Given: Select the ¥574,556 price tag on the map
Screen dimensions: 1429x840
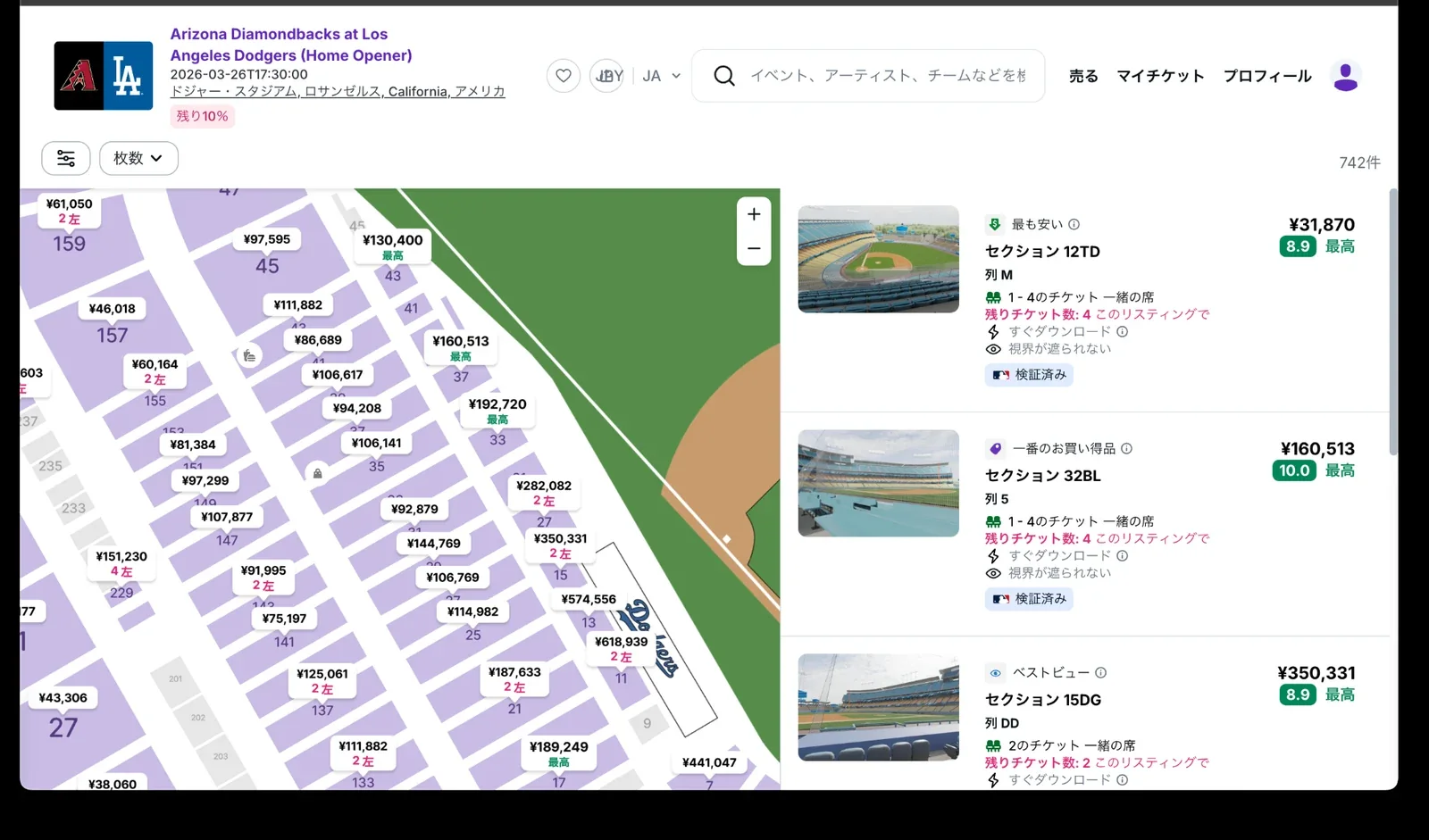Looking at the screenshot, I should [x=589, y=600].
